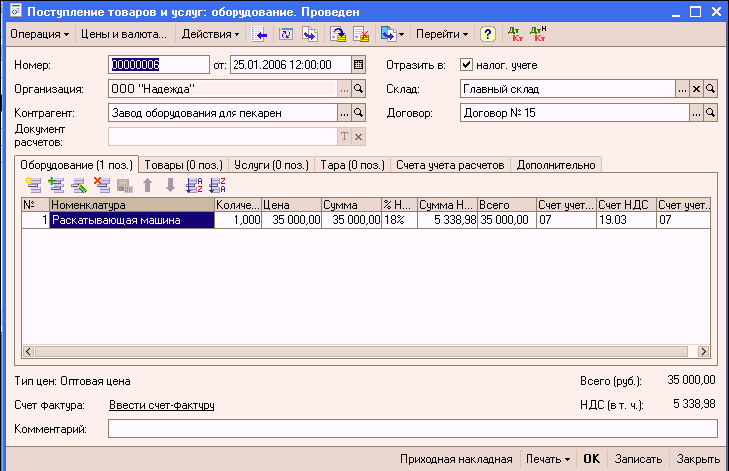Viewport: 729px width, 471px height.
Task: Open the Операция dropdown menu
Action: [x=39, y=34]
